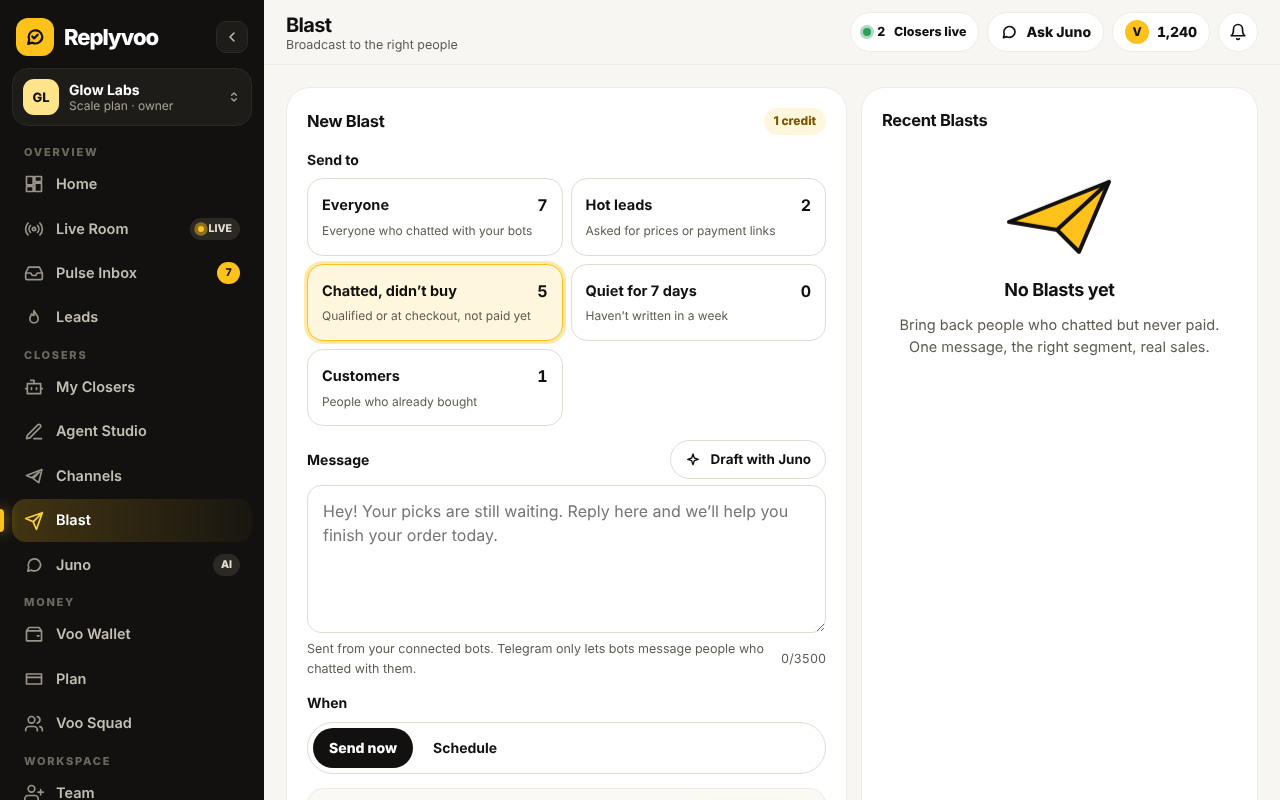Click the Replyvoo logo icon

[35, 37]
